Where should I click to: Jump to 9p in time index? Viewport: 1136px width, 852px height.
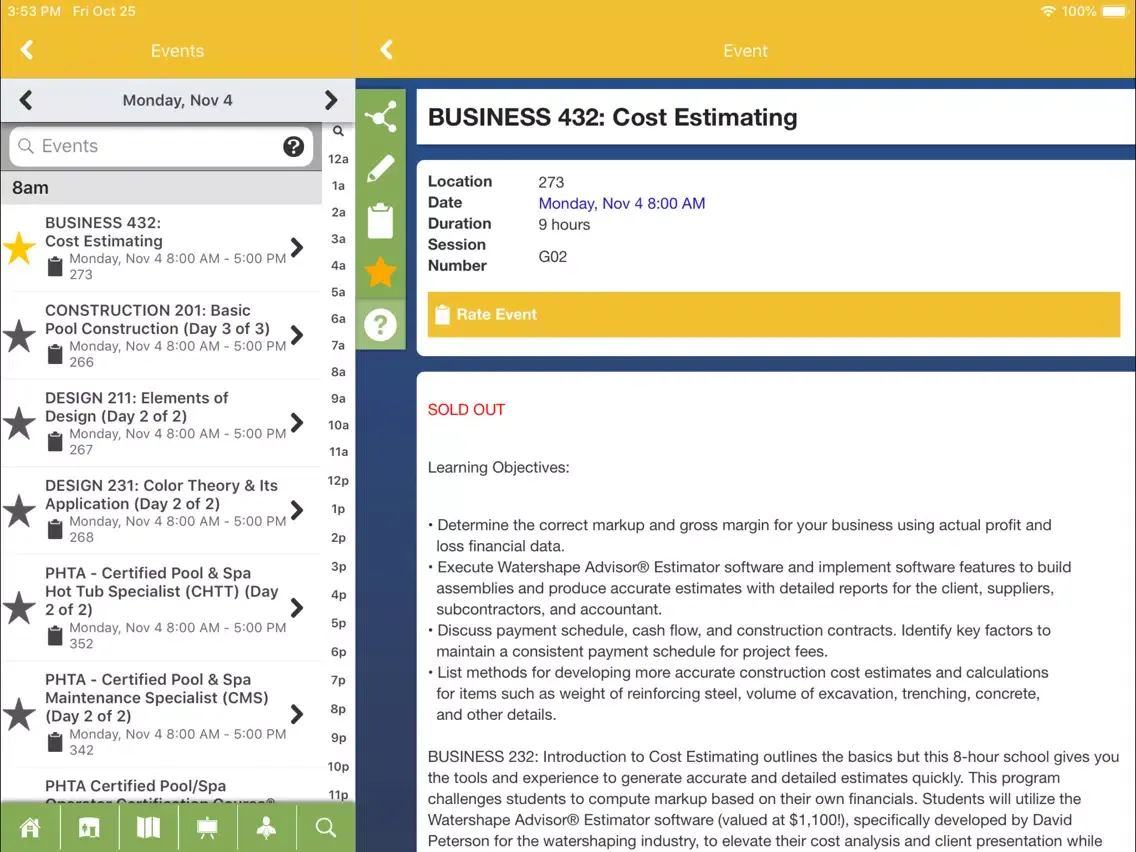pyautogui.click(x=338, y=738)
